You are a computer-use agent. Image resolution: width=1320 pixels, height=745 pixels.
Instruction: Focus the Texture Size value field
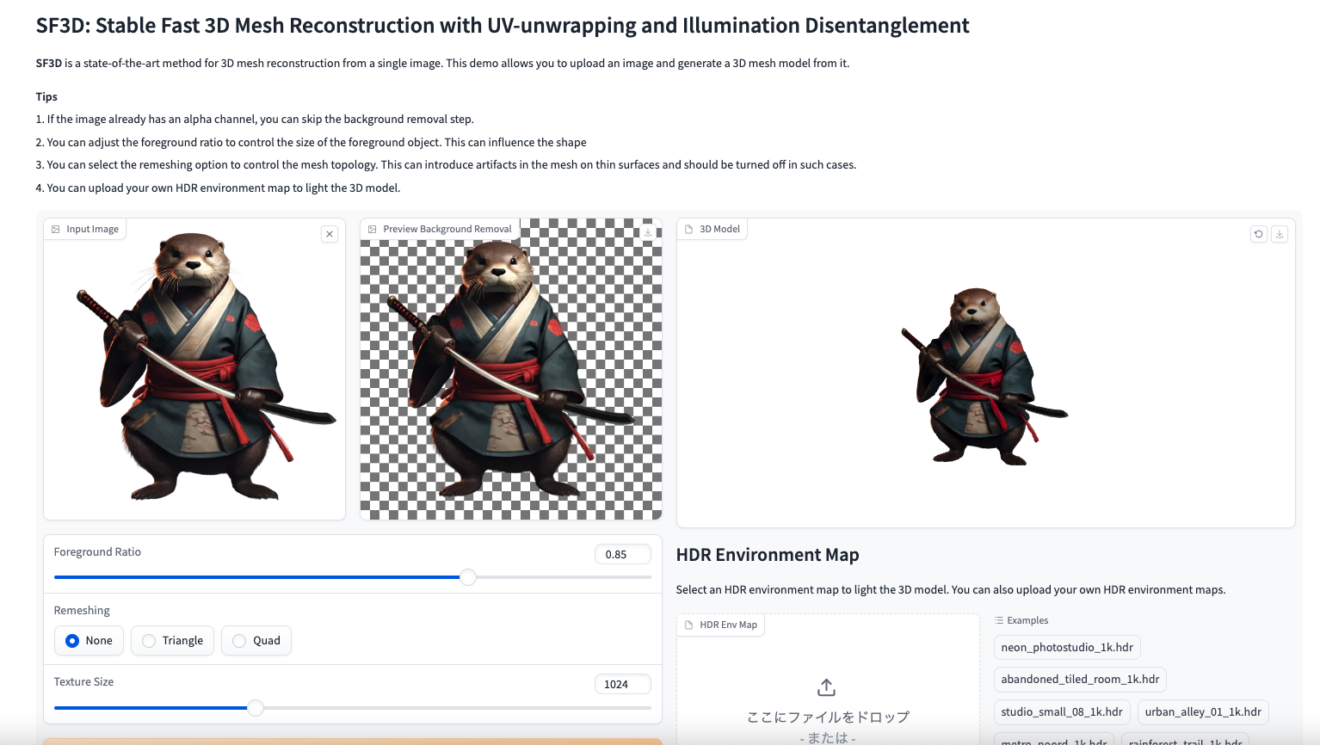(621, 684)
